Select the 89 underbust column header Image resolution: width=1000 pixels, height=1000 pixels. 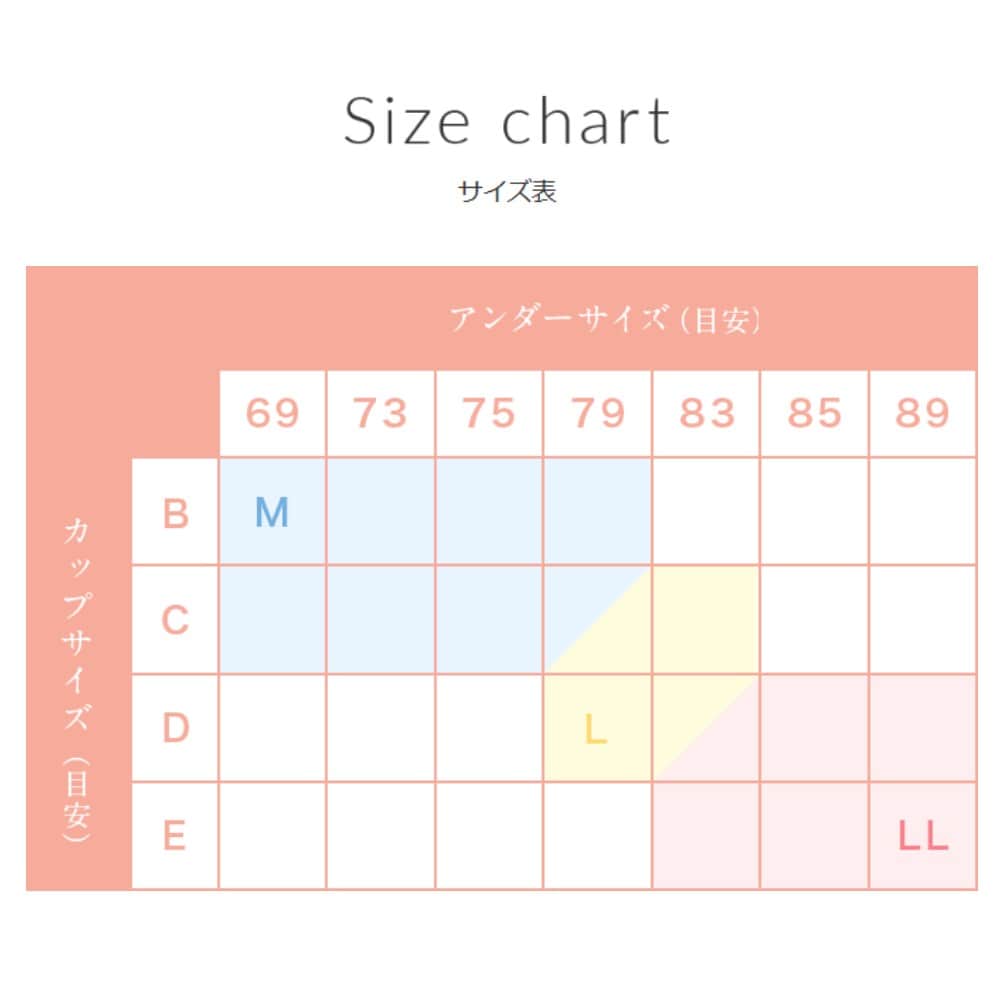point(922,413)
